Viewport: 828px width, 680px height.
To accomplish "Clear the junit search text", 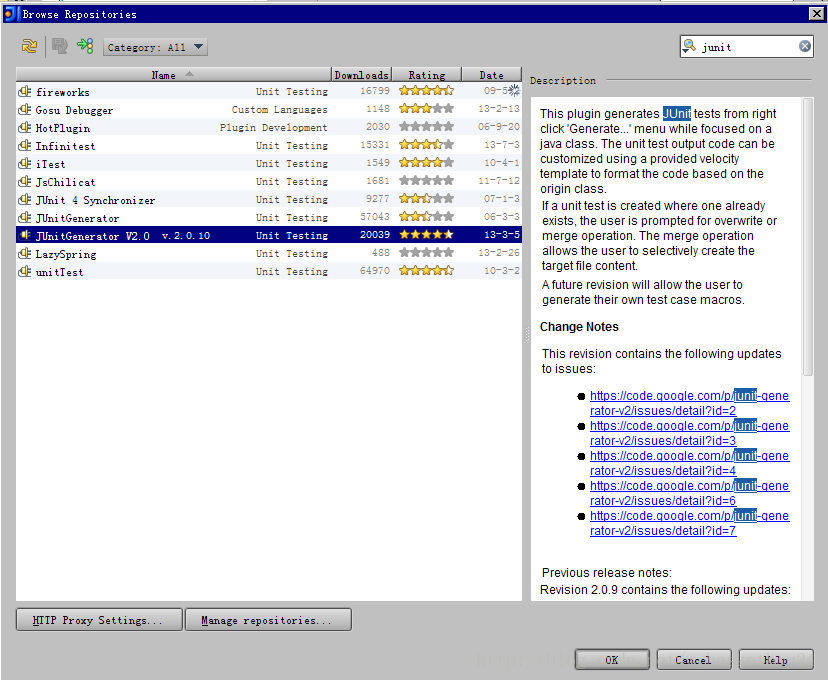I will (x=805, y=46).
